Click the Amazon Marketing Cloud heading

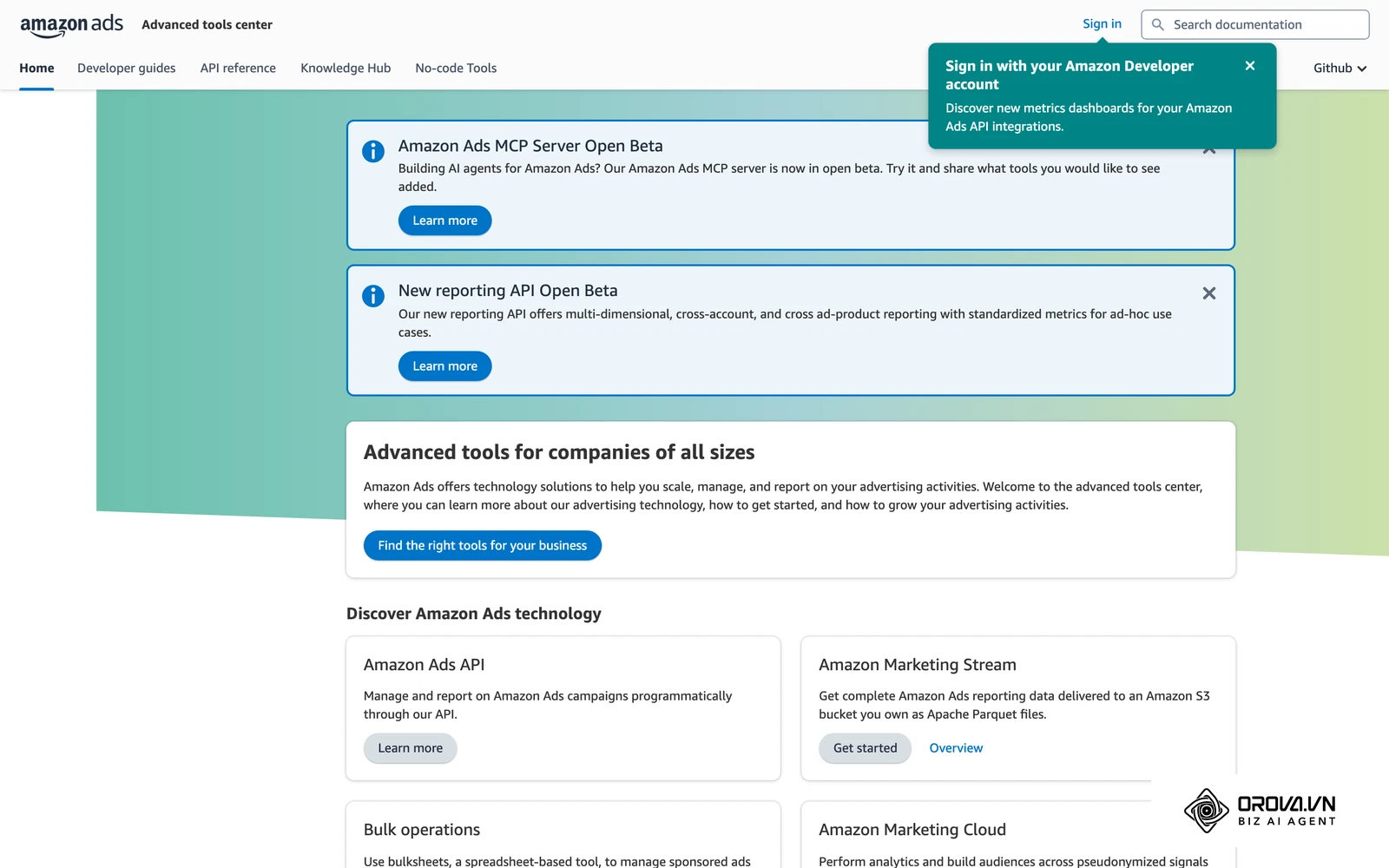pyautogui.click(x=912, y=830)
